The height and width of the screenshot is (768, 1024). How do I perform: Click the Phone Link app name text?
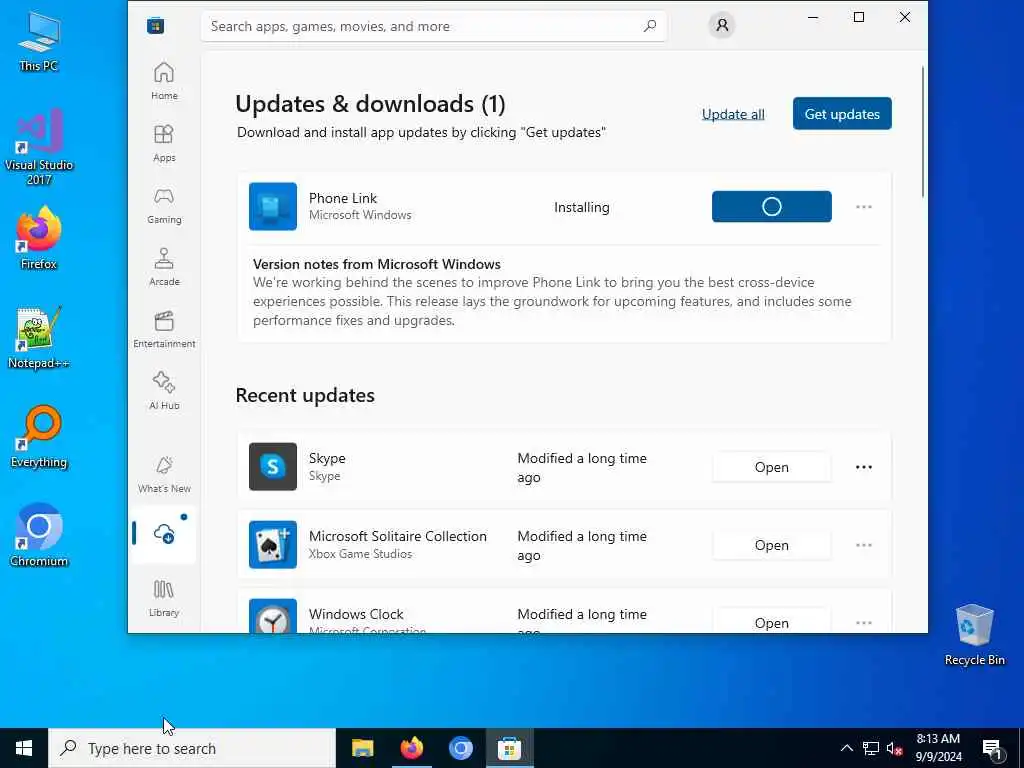[x=343, y=198]
